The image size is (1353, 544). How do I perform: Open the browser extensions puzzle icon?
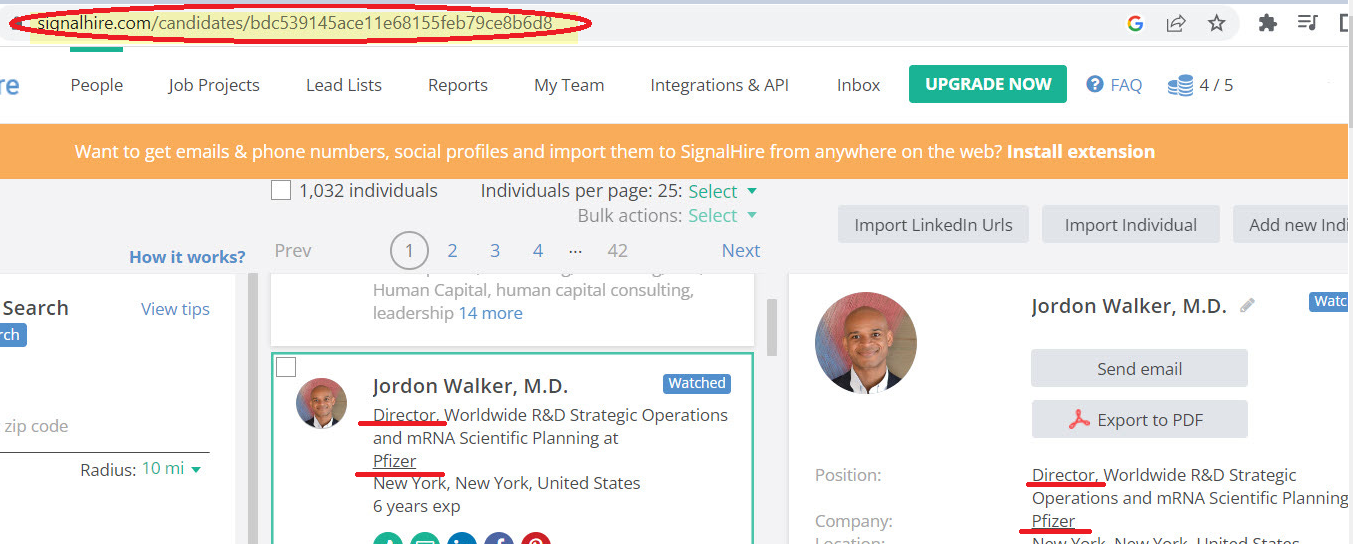tap(1267, 23)
